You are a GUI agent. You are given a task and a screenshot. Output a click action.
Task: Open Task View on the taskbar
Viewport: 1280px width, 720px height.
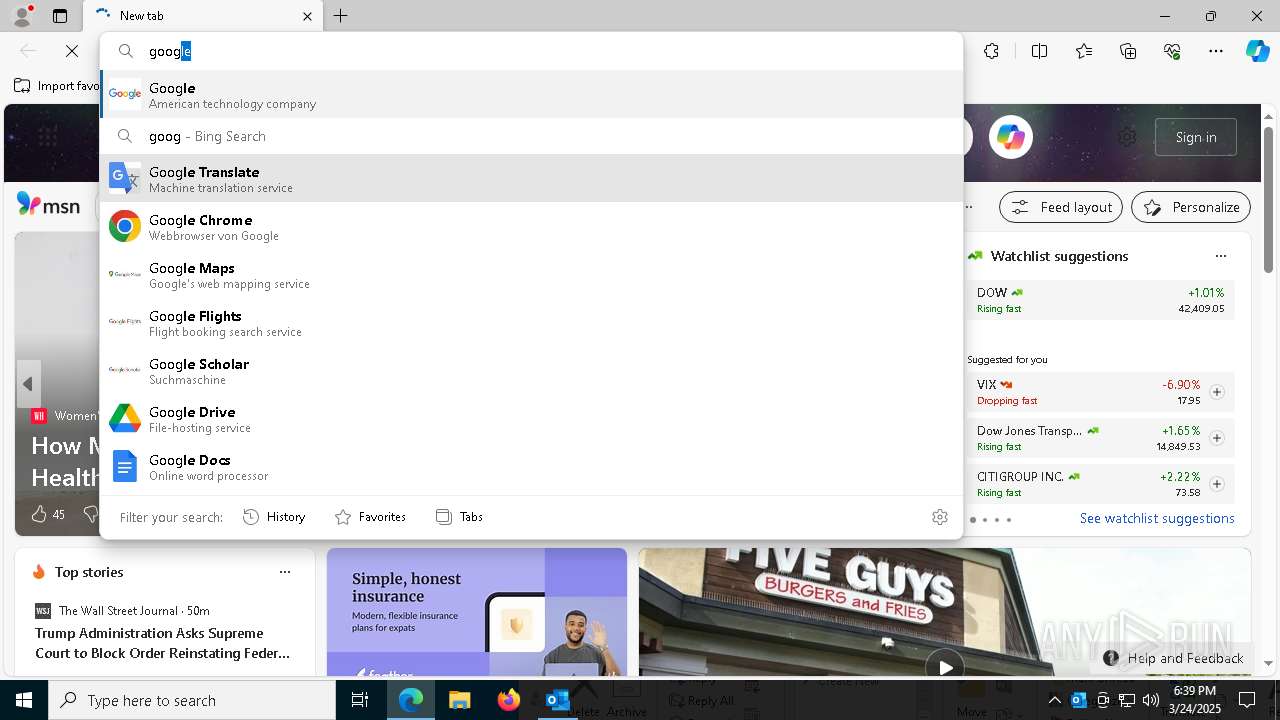coord(360,700)
